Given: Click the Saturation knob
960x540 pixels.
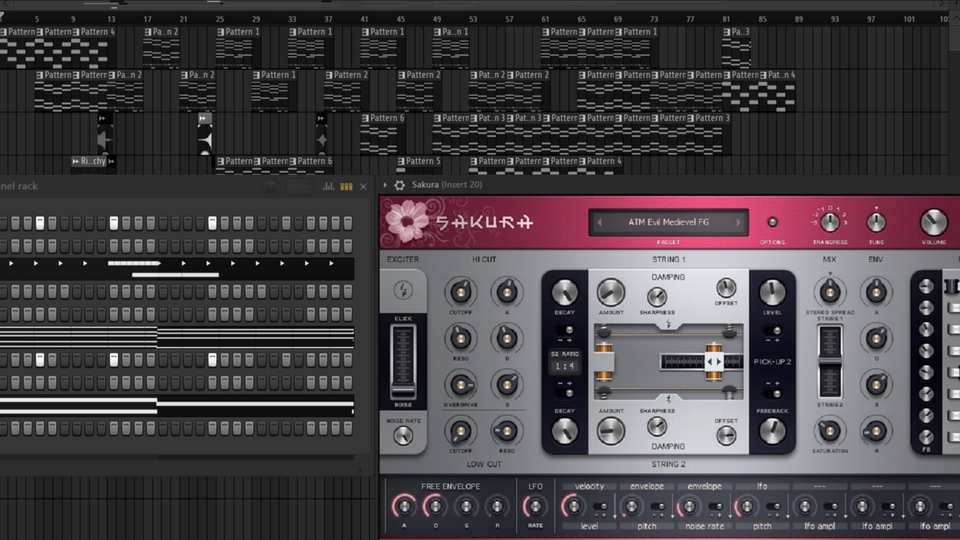Looking at the screenshot, I should coord(830,431).
